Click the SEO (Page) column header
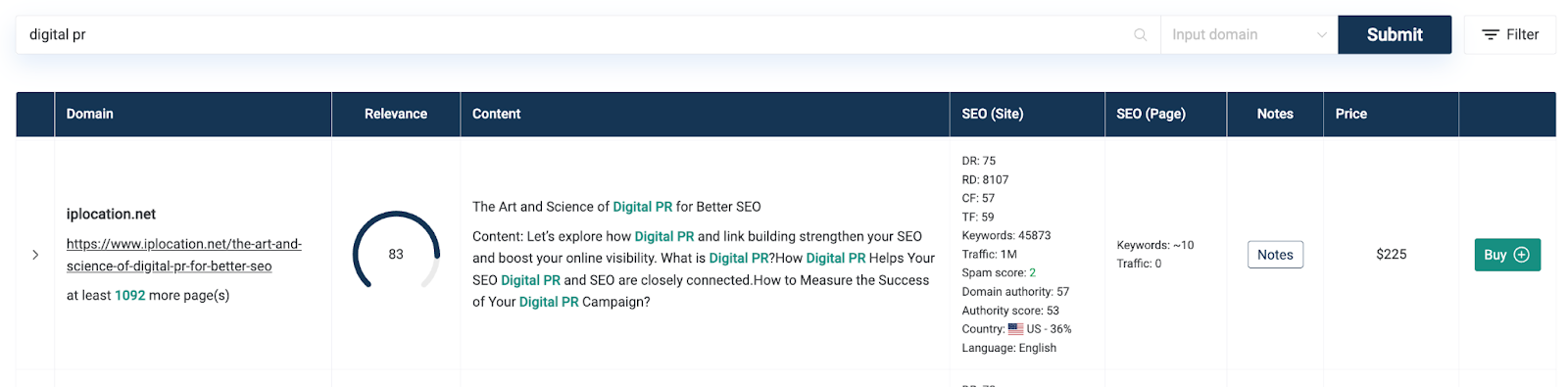Screen dimensions: 1568x387 (1151, 114)
